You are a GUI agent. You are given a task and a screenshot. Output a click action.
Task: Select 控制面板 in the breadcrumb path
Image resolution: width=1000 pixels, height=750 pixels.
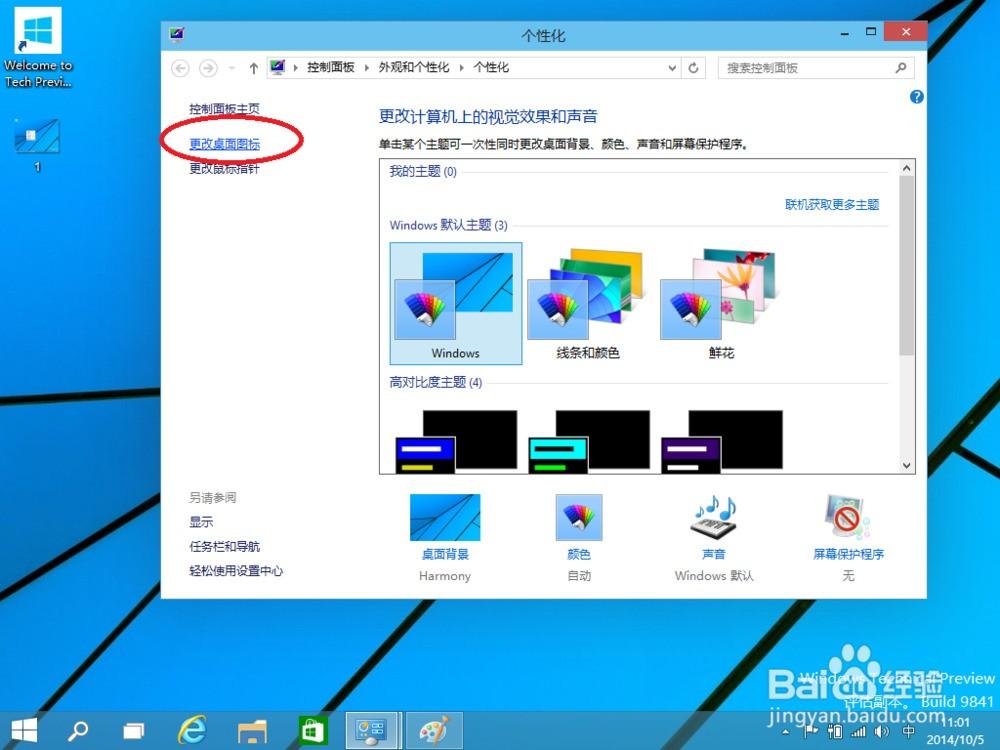pyautogui.click(x=331, y=67)
